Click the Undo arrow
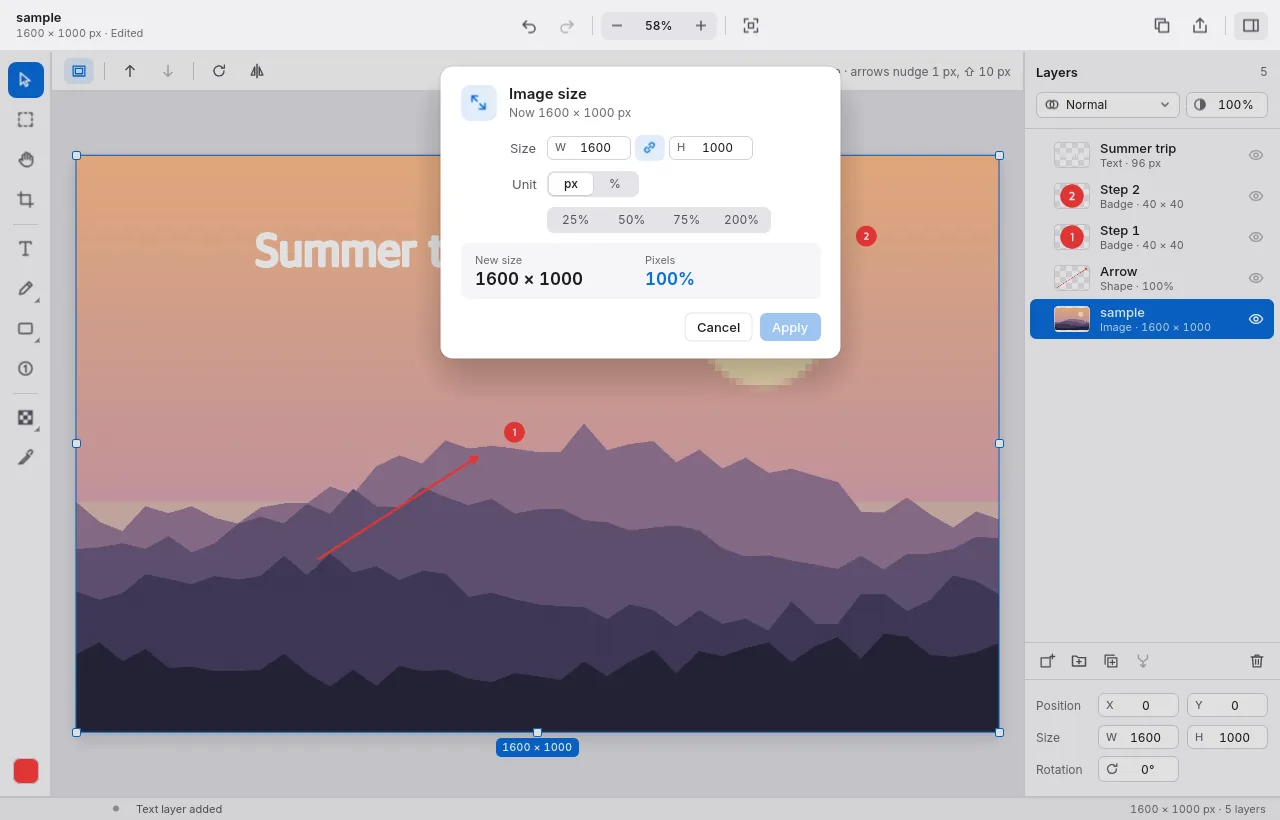 (529, 26)
